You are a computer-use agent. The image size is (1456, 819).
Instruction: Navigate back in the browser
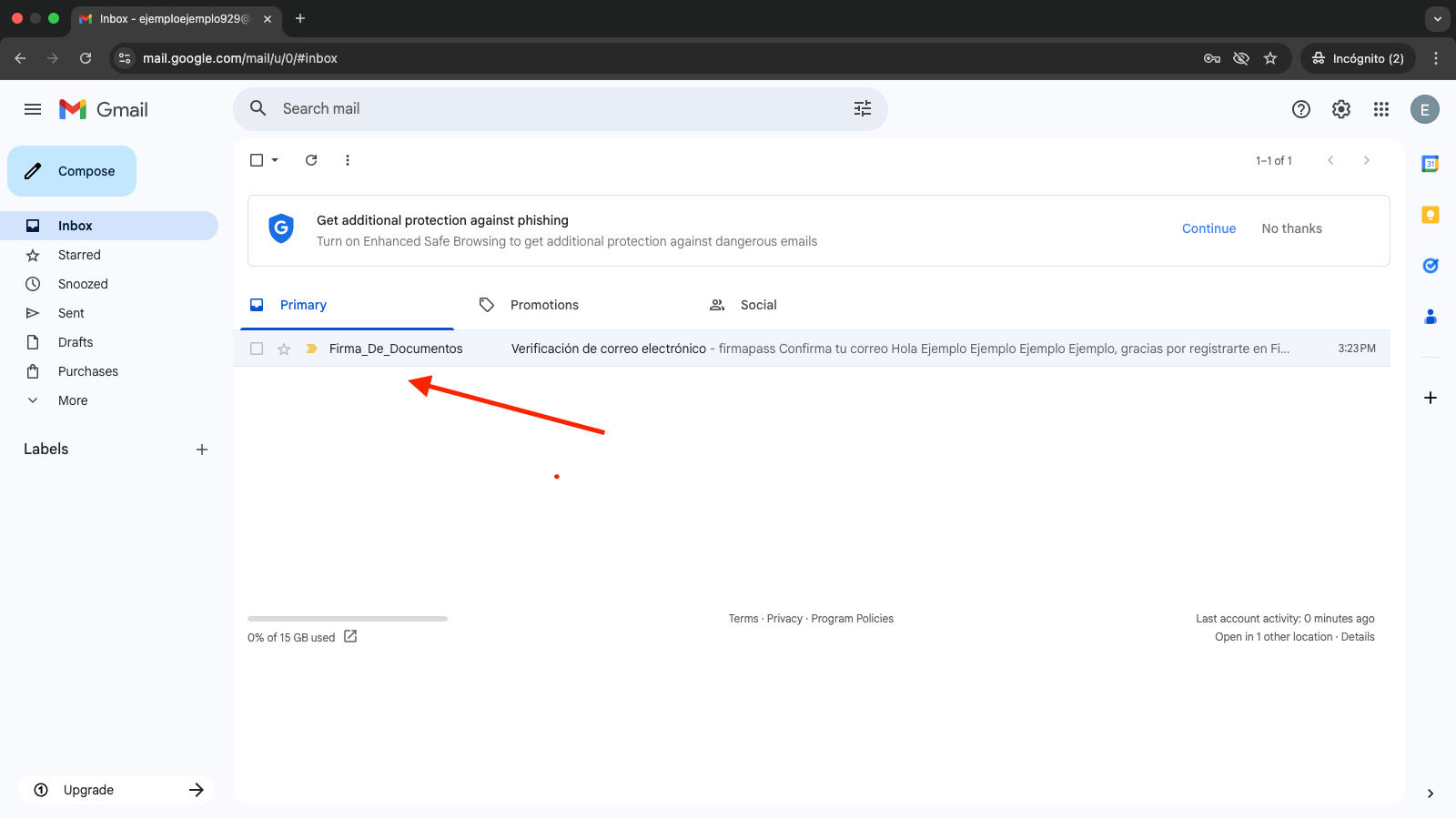pyautogui.click(x=20, y=58)
